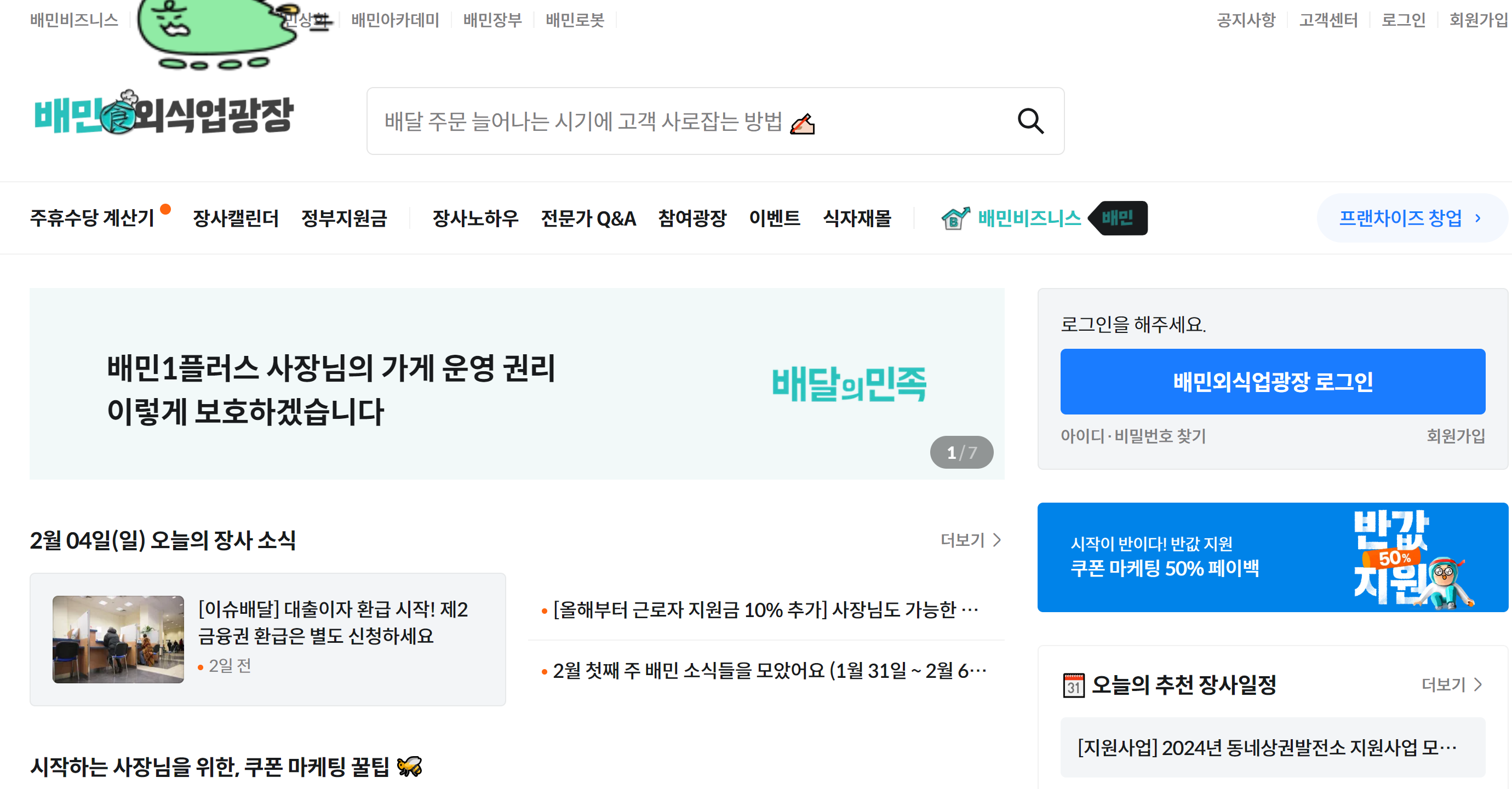Click the 1/7 banner slide indicator

(961, 452)
